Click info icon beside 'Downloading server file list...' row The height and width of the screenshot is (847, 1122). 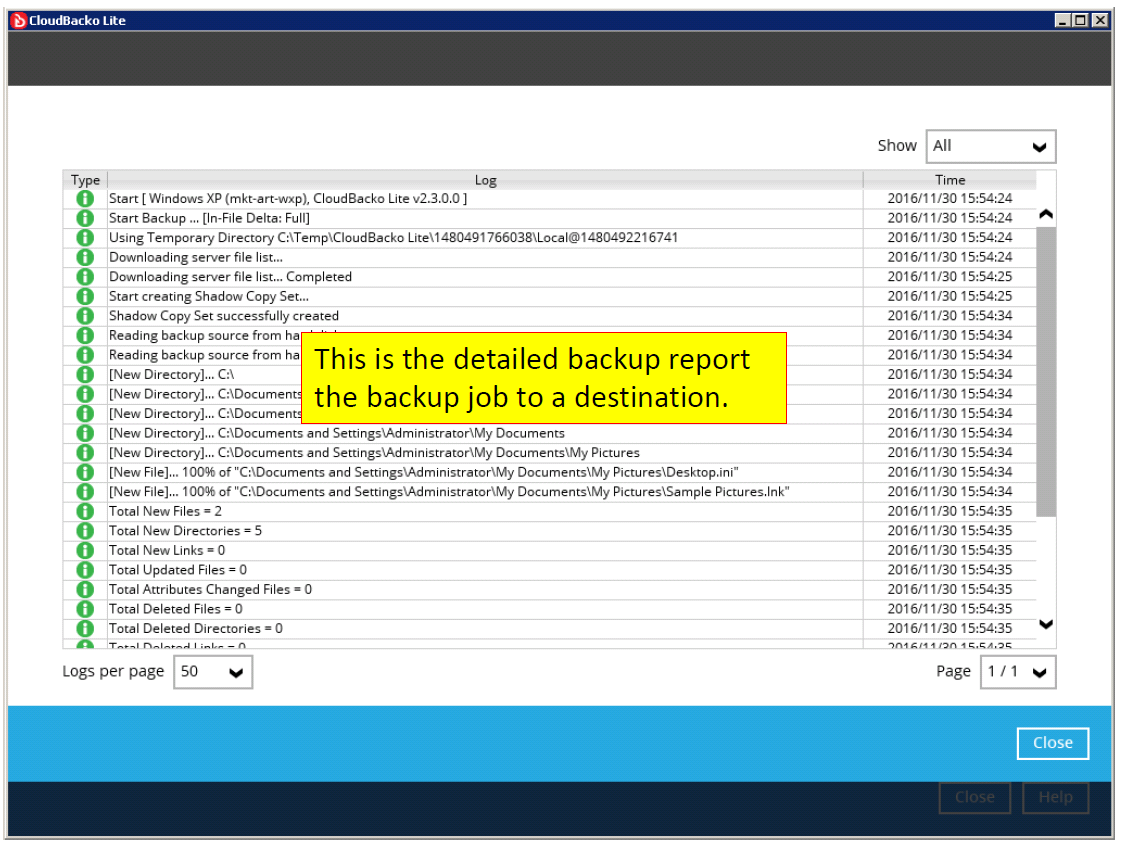[x=85, y=257]
